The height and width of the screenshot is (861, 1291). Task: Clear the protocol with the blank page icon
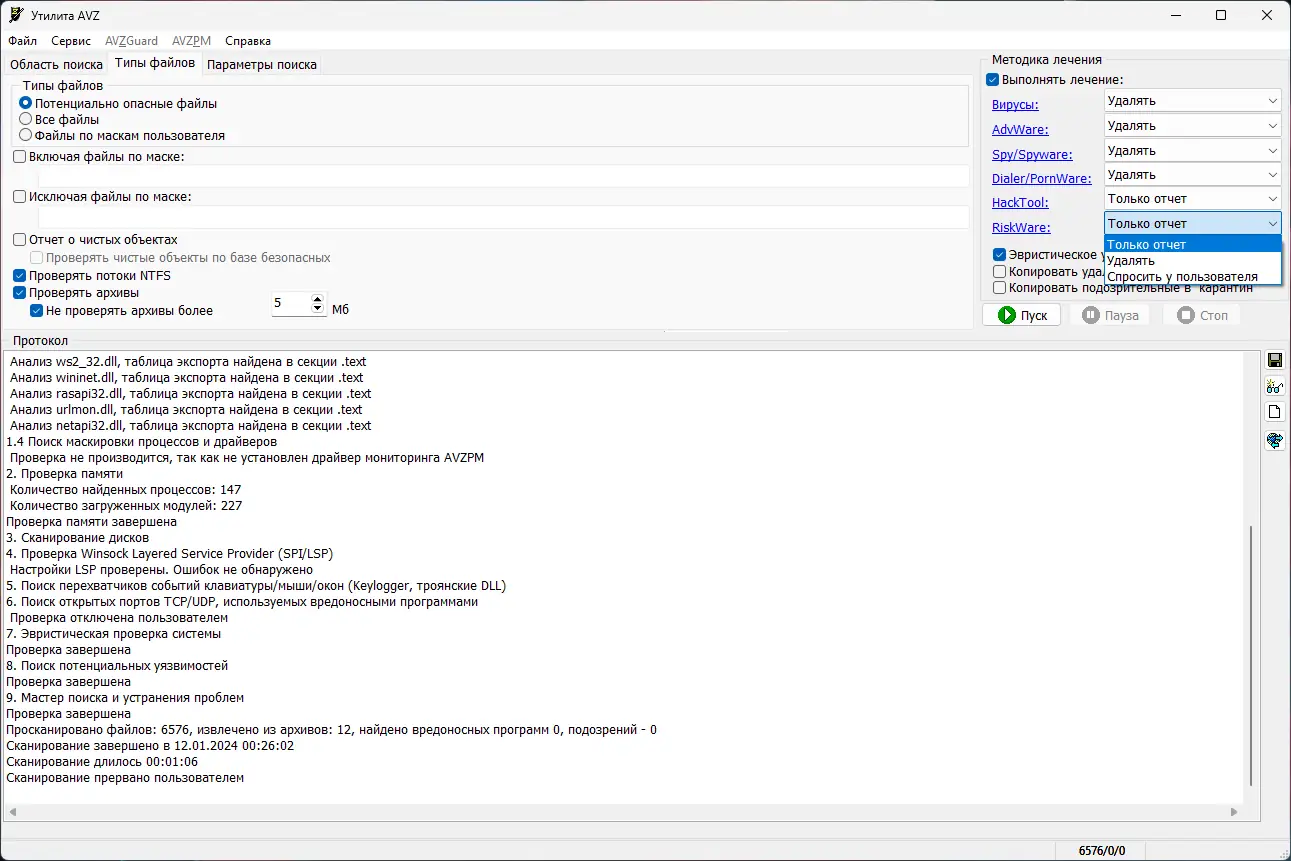[1275, 413]
